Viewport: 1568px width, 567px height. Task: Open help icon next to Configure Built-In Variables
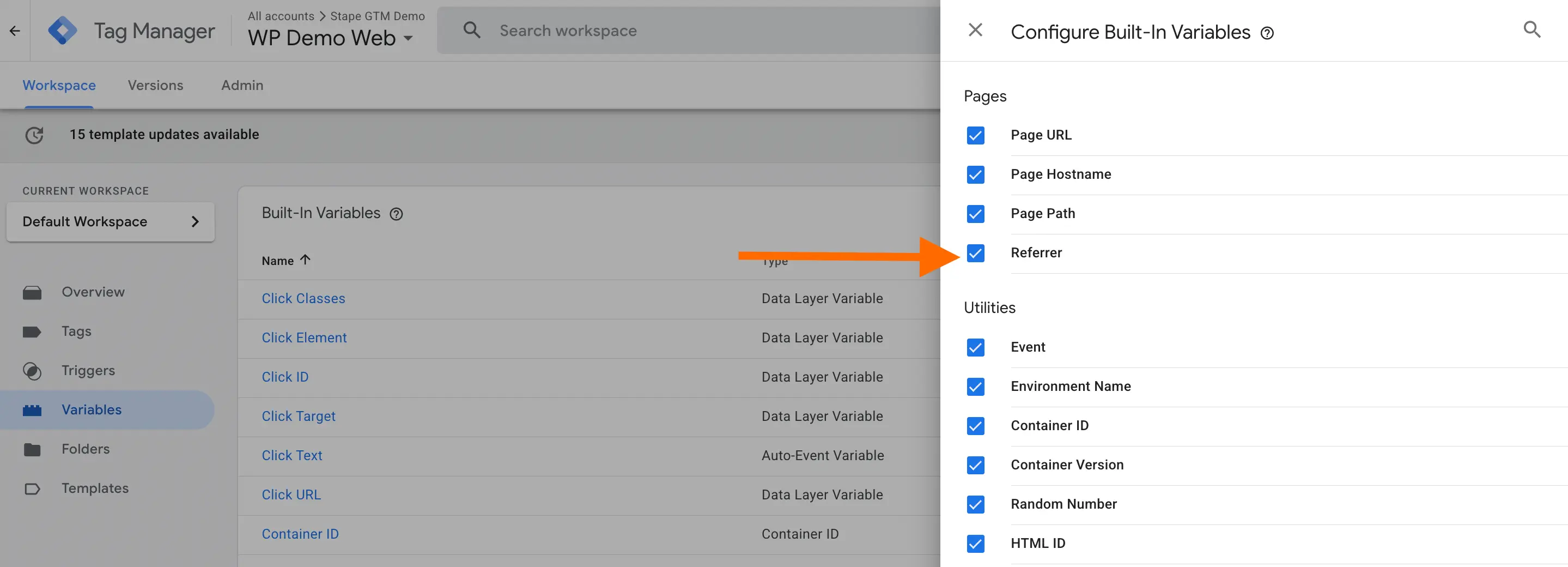click(x=1267, y=33)
